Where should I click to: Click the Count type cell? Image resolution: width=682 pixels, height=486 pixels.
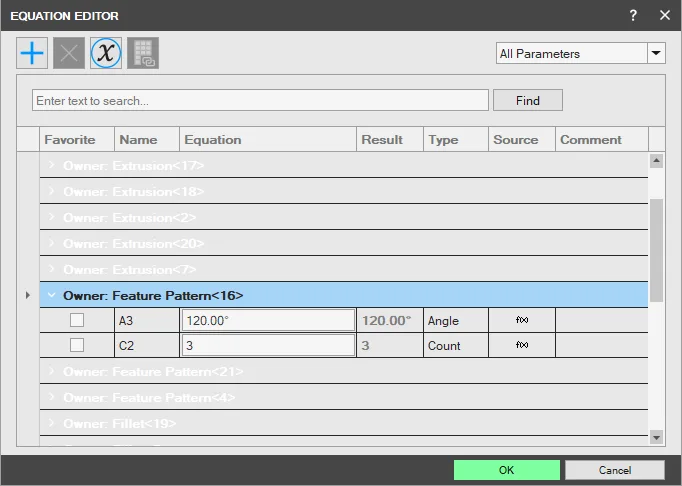pos(456,345)
